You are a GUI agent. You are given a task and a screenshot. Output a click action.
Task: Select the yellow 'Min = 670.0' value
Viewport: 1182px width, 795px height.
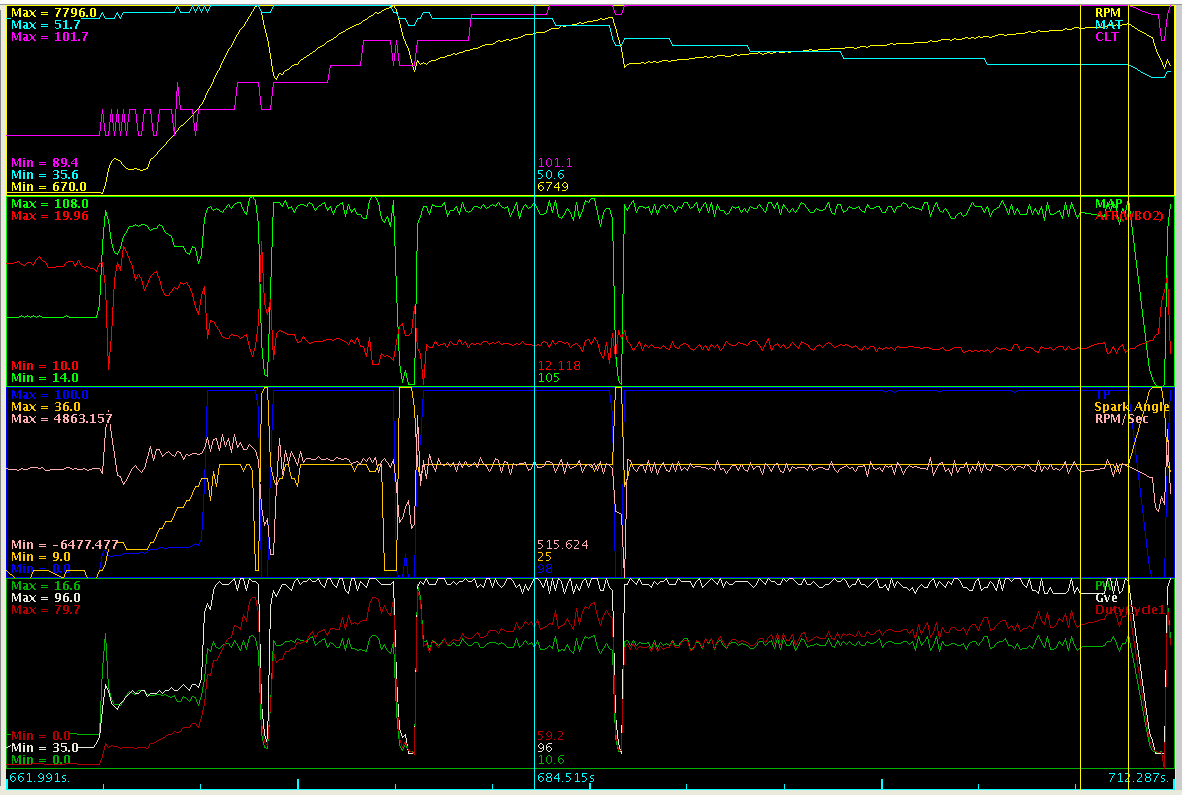[x=48, y=187]
